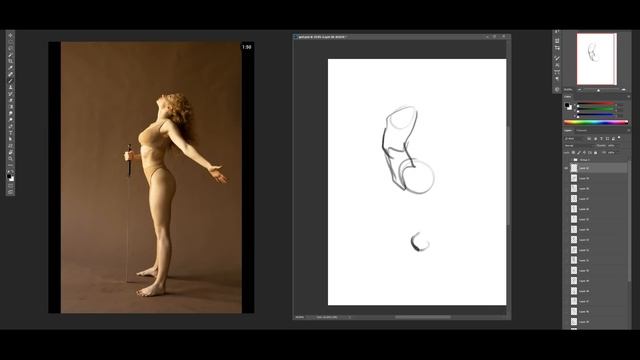Click the canvas vertical scrollbar

tap(508, 176)
